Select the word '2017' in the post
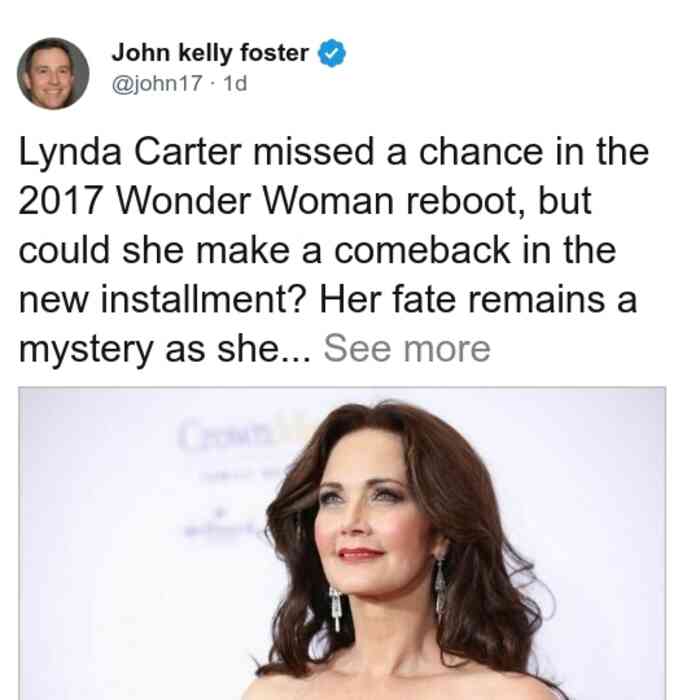This screenshot has height=700, width=700. 60,201
